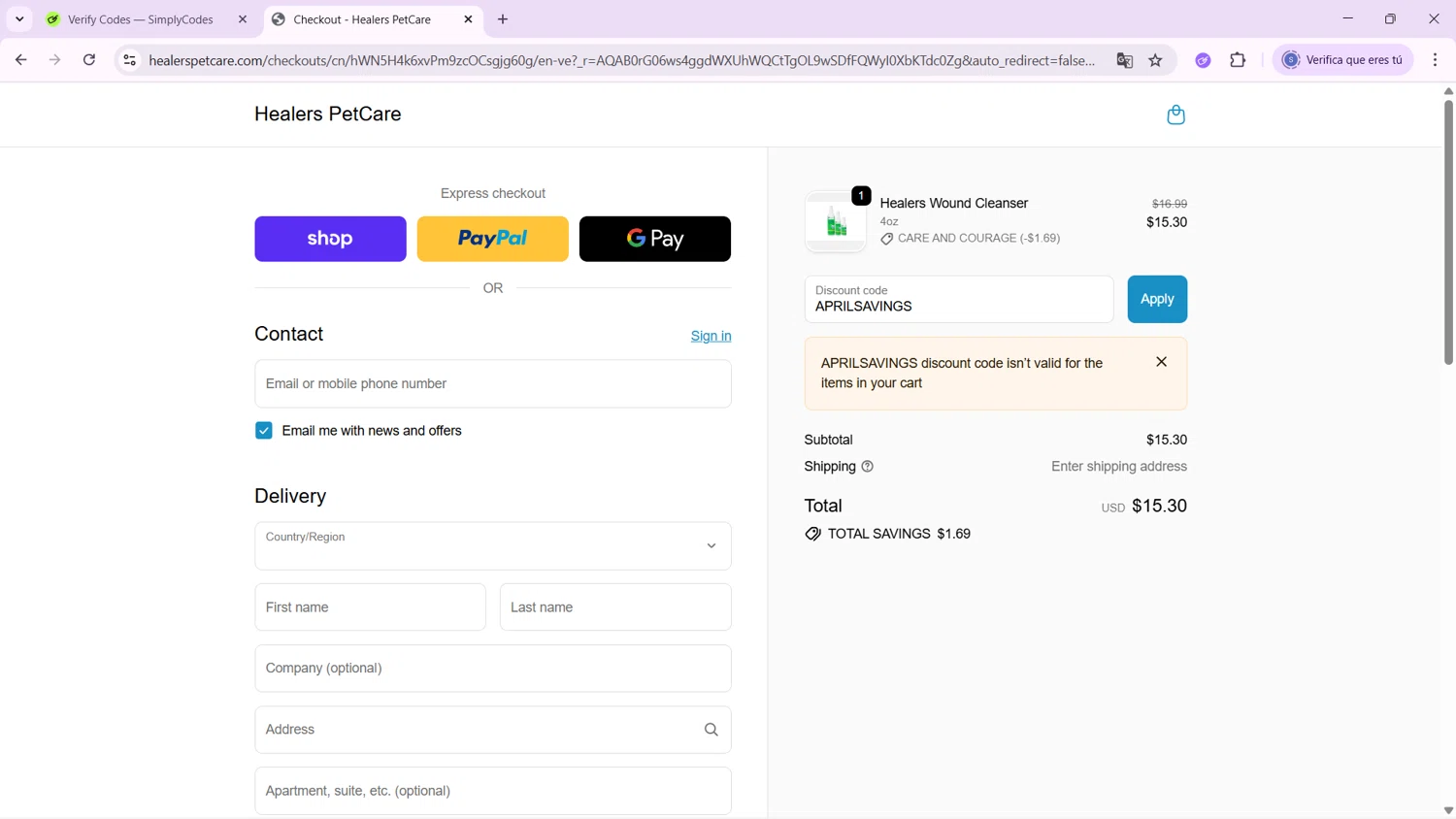Open the shopping bag cart icon
The width and height of the screenshot is (1456, 819).
[x=1175, y=115]
